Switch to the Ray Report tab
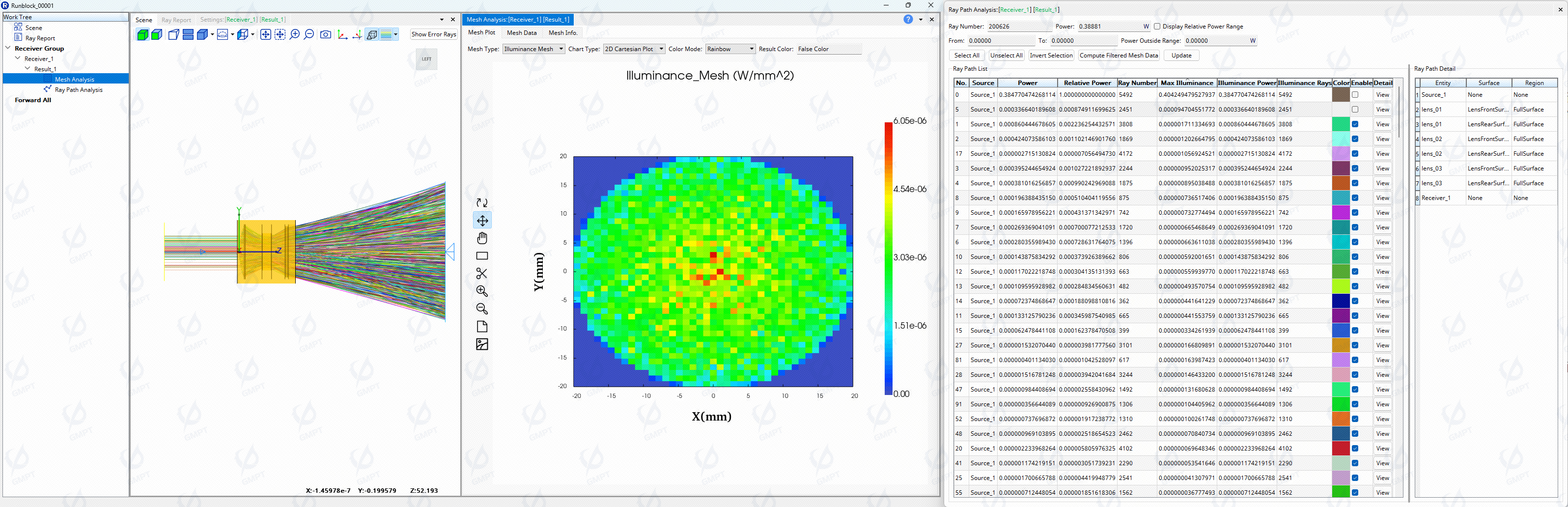1568x507 pixels. point(176,20)
